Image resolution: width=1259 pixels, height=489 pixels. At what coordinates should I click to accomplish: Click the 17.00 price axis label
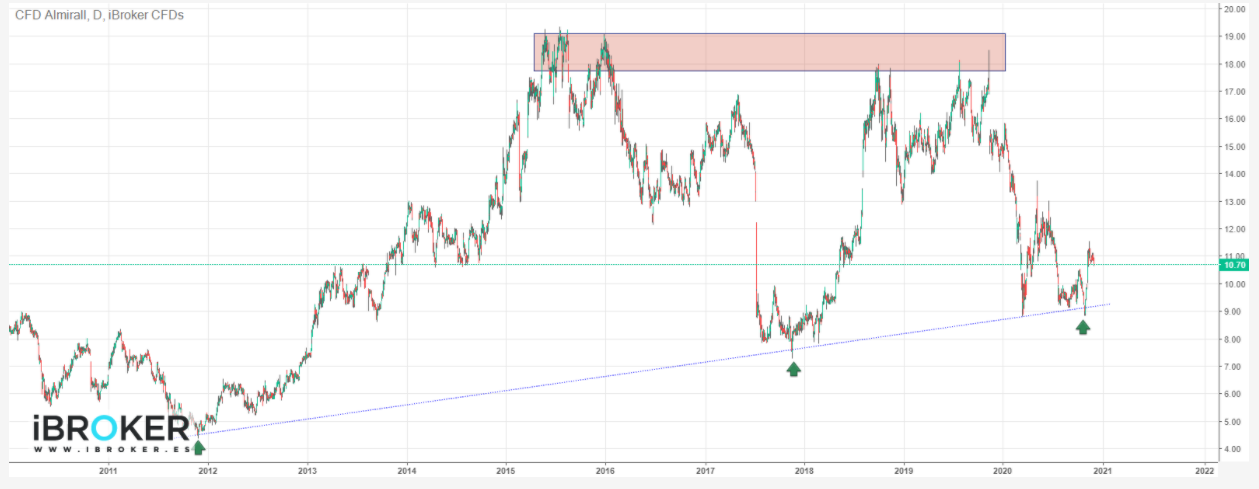(x=1236, y=92)
